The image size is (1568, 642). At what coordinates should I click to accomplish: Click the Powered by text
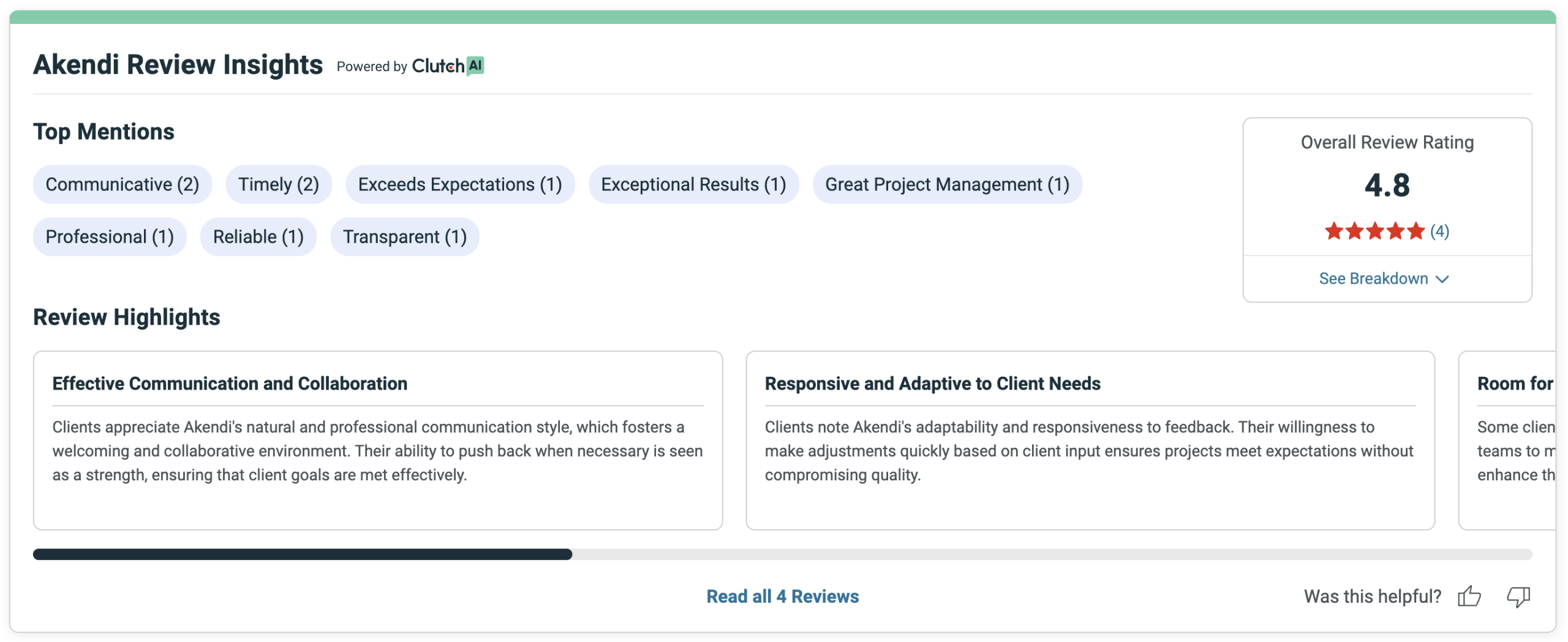372,66
